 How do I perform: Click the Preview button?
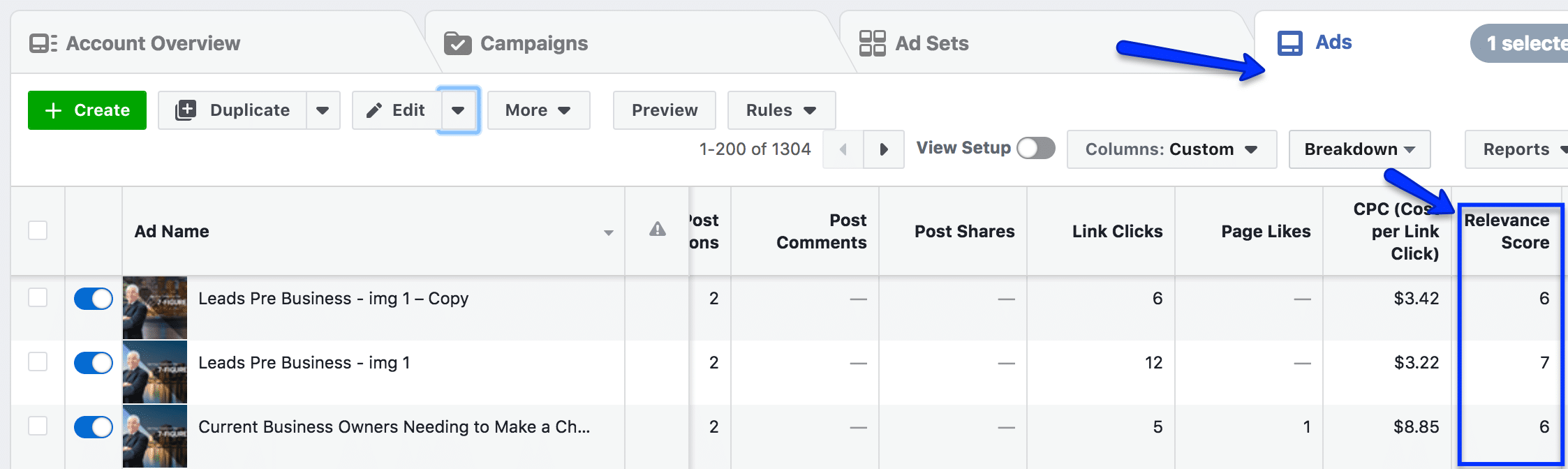(665, 110)
